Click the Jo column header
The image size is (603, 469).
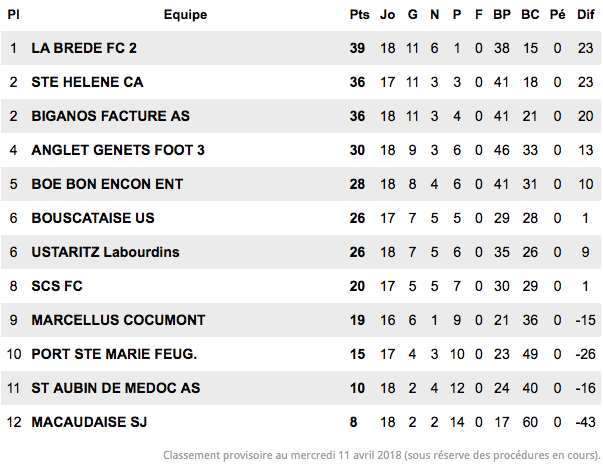coord(387,15)
